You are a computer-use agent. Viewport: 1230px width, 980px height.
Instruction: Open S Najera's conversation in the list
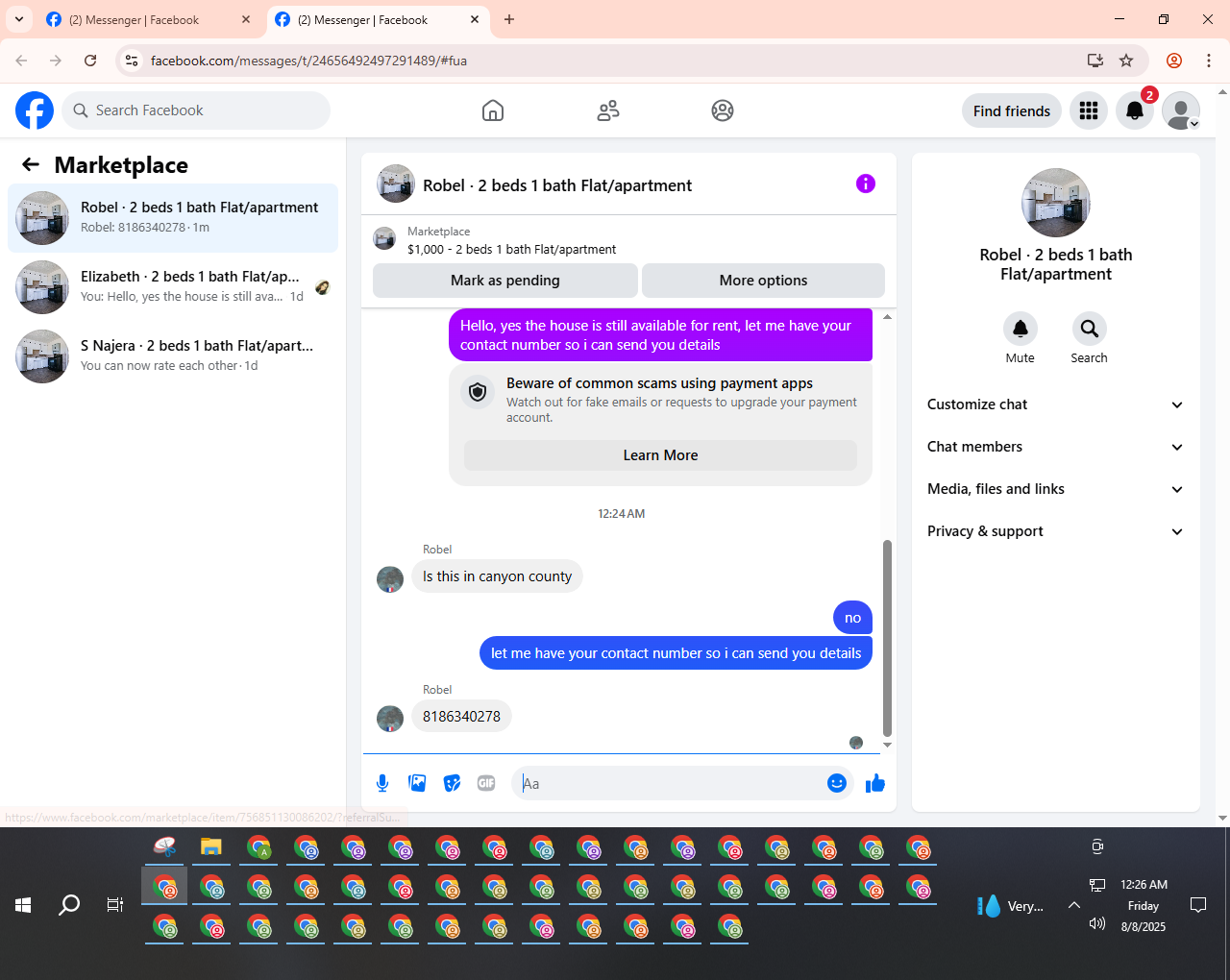pos(173,356)
